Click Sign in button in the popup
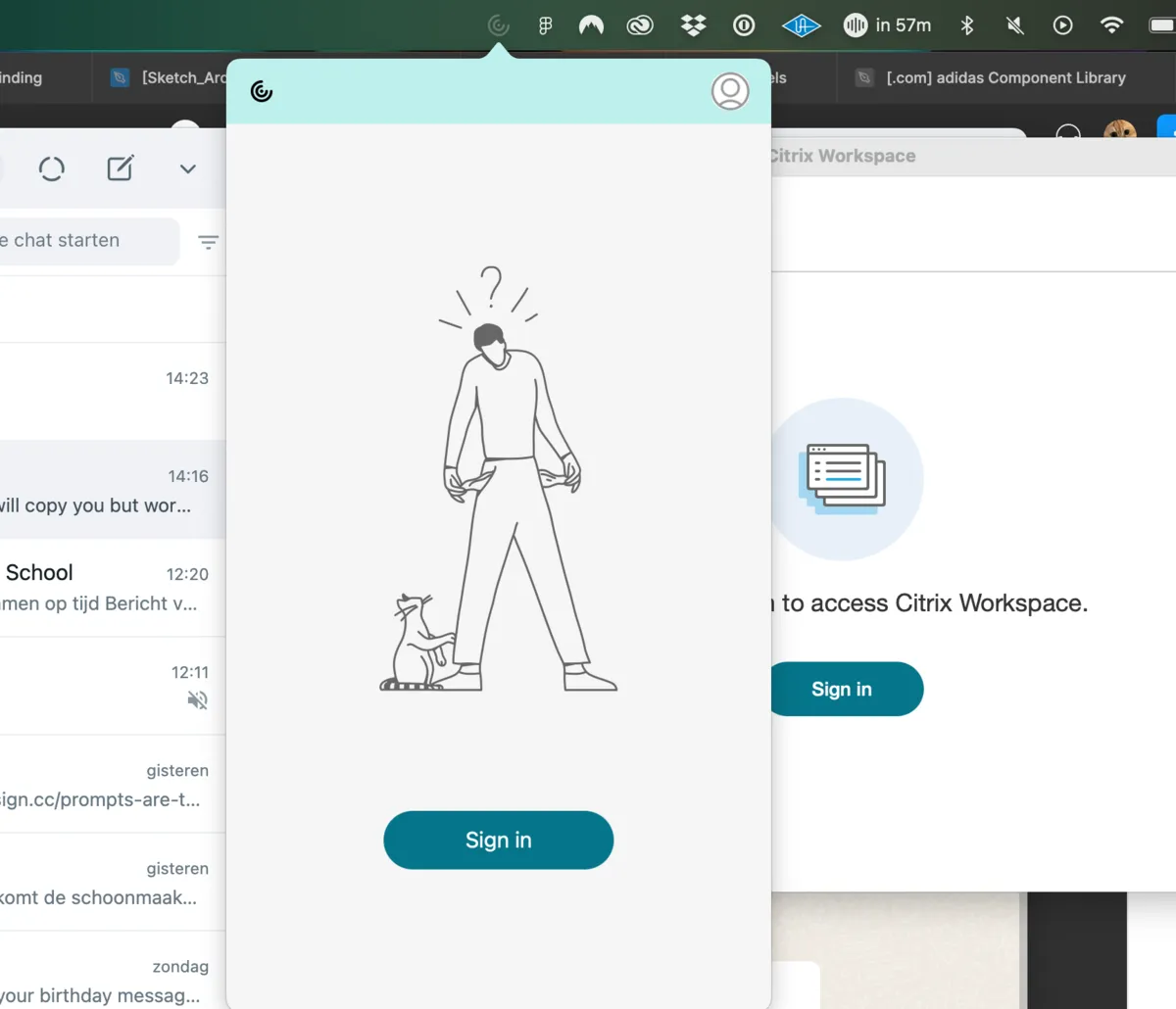The image size is (1176, 1009). [x=498, y=840]
